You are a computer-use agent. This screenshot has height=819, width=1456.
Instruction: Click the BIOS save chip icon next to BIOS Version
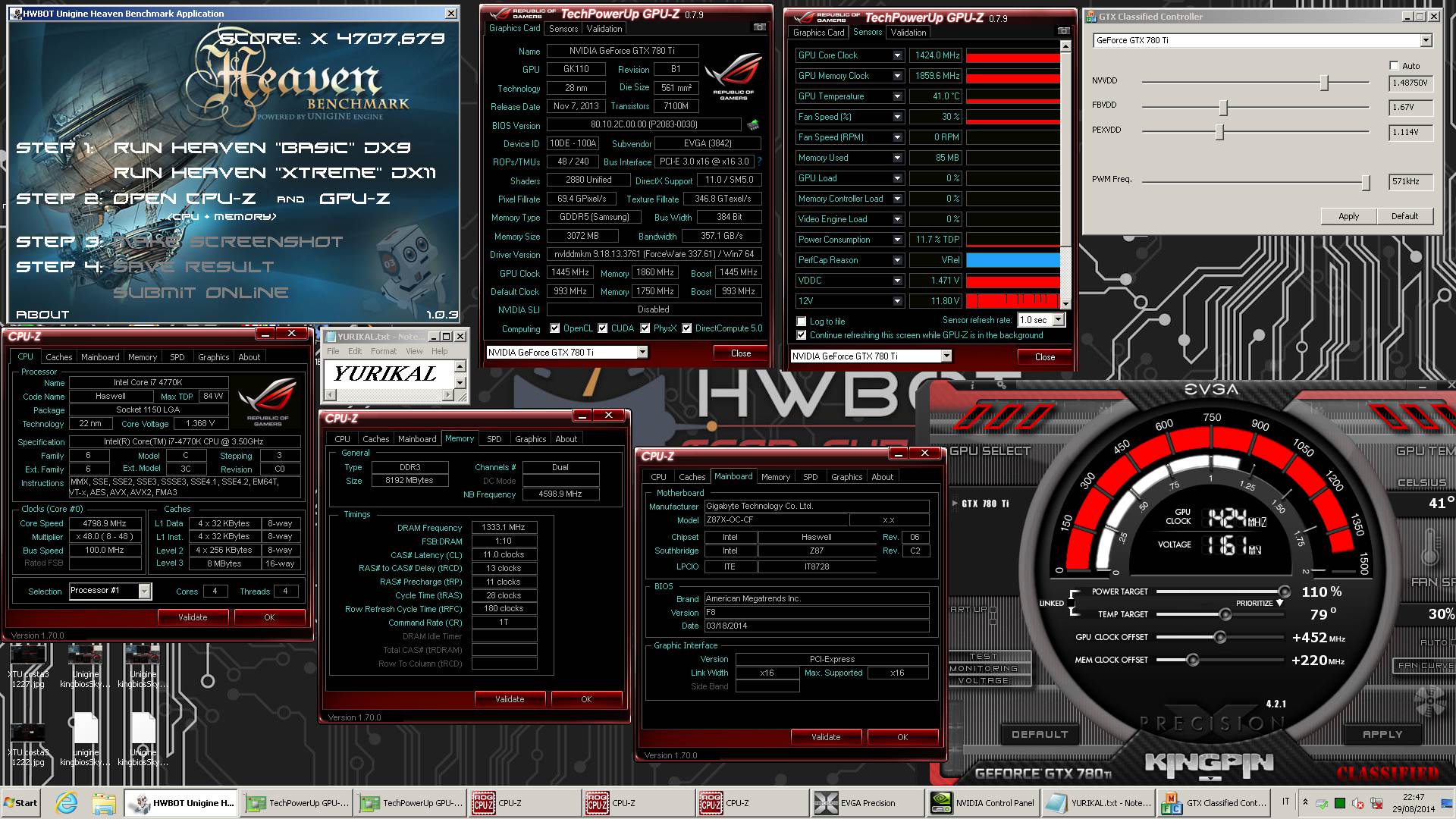pyautogui.click(x=753, y=124)
